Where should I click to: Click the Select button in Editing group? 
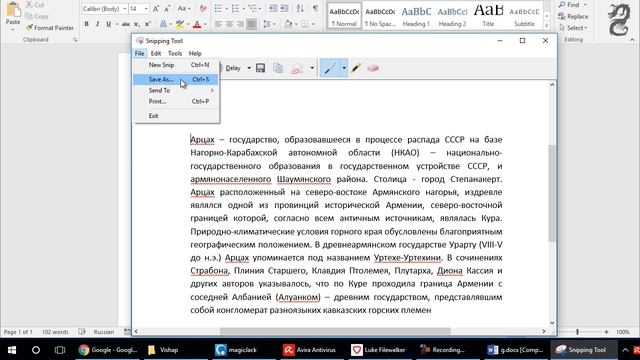[x=573, y=28]
